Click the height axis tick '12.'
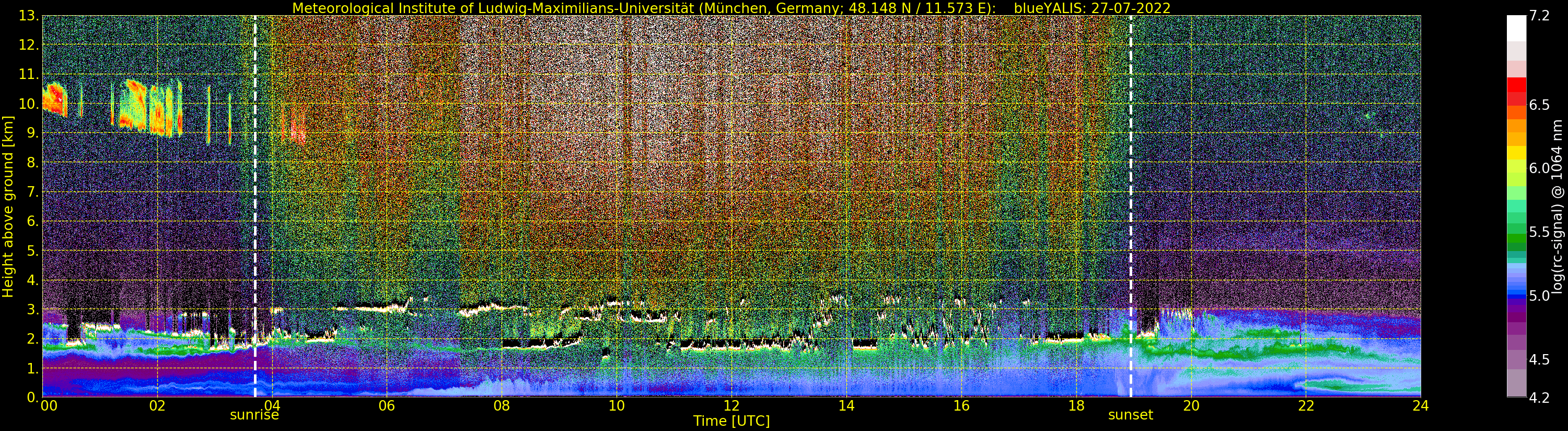The height and width of the screenshot is (431, 1568). pos(28,45)
